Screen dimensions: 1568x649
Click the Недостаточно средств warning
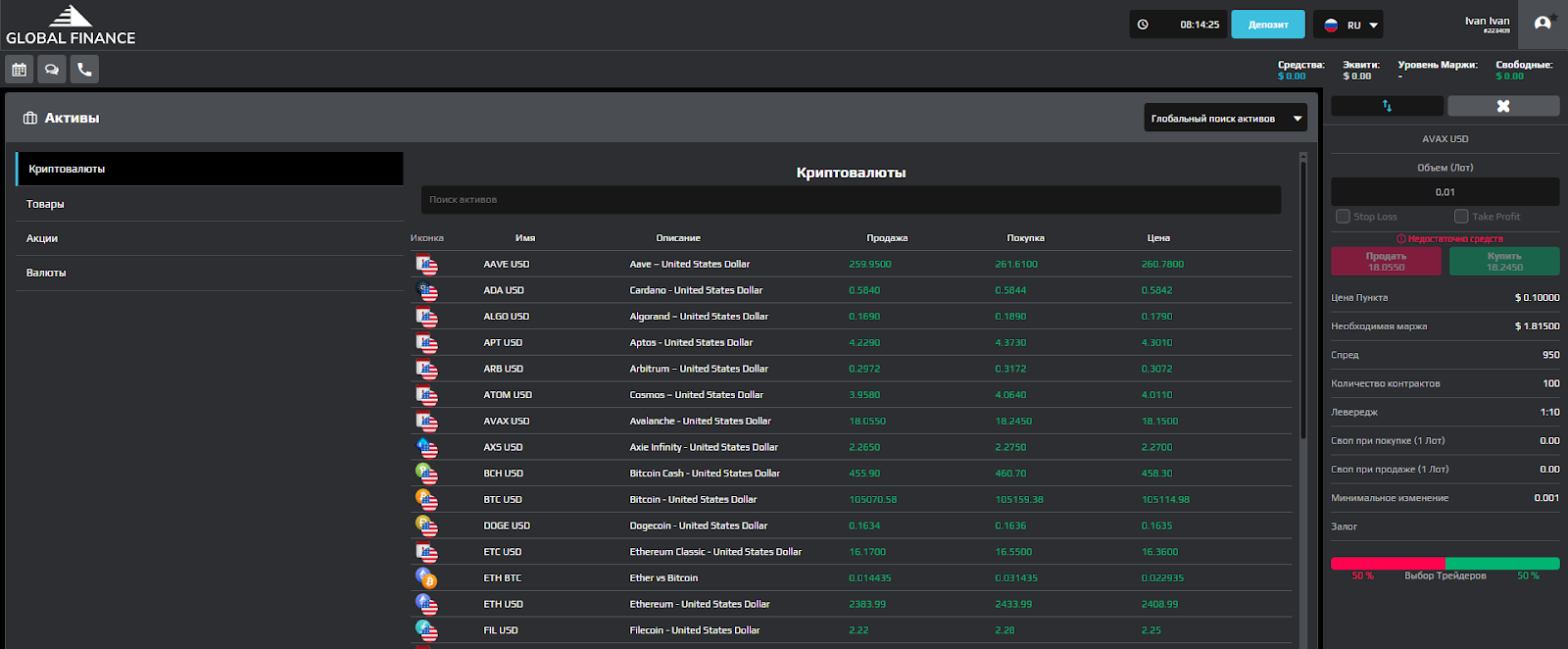pos(1449,239)
